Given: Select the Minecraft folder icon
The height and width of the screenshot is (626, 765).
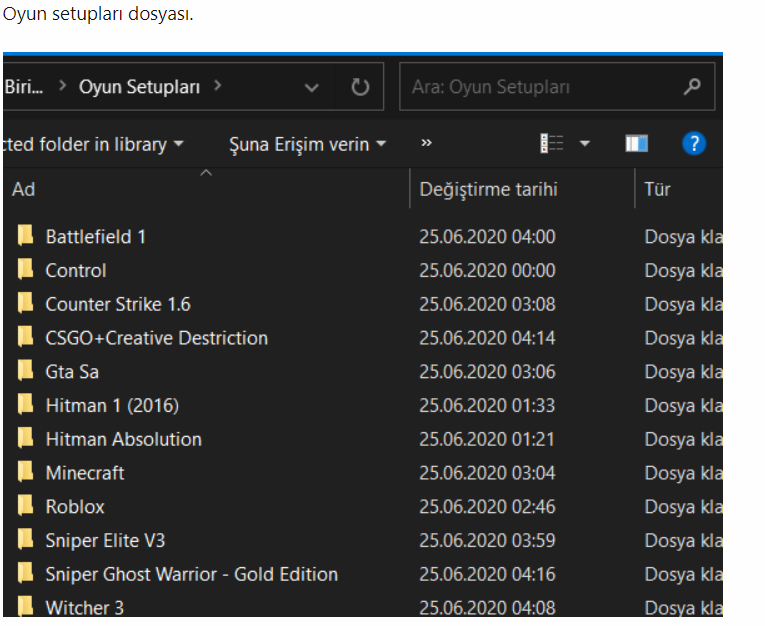Looking at the screenshot, I should coord(26,473).
